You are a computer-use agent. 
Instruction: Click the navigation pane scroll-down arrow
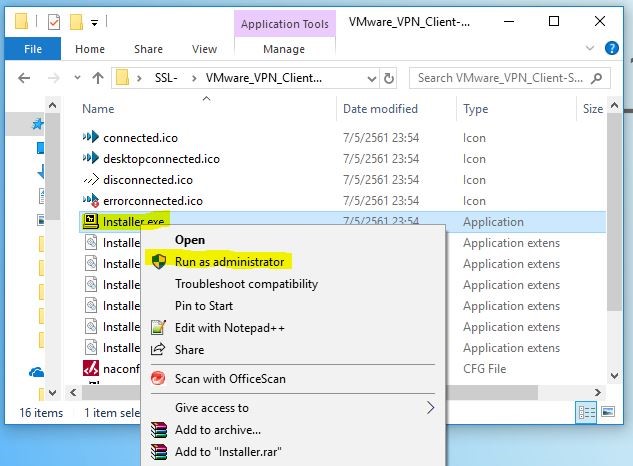pos(52,392)
